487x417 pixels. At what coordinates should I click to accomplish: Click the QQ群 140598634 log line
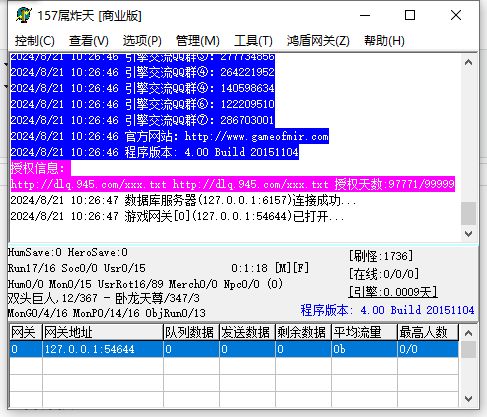[x=142, y=88]
